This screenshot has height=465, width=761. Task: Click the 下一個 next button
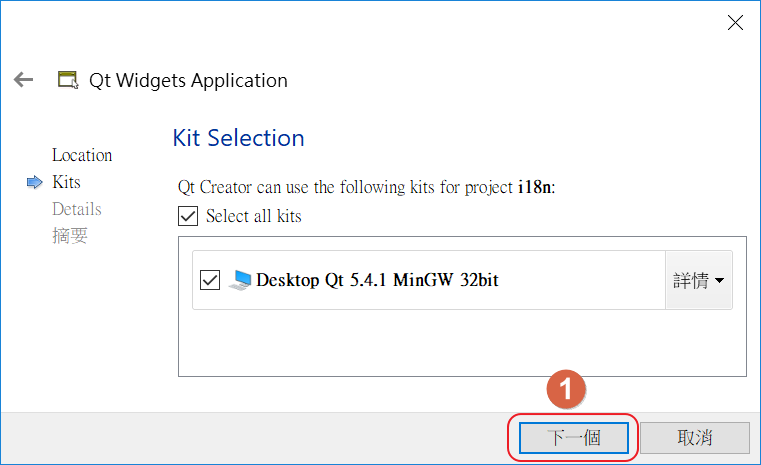pos(574,438)
